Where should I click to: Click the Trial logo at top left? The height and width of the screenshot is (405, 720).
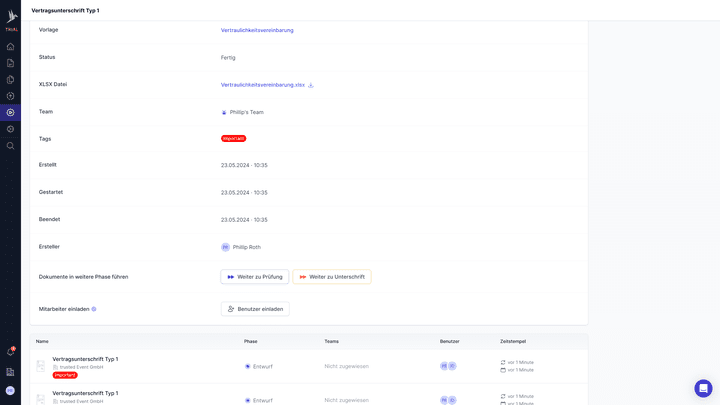click(11, 19)
